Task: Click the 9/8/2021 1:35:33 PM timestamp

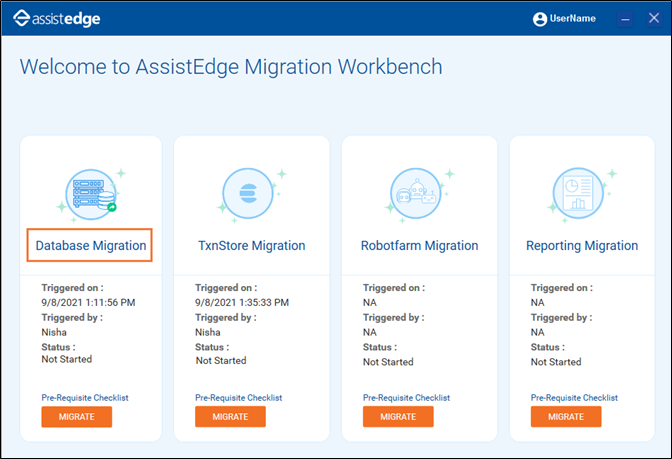Action: point(242,303)
